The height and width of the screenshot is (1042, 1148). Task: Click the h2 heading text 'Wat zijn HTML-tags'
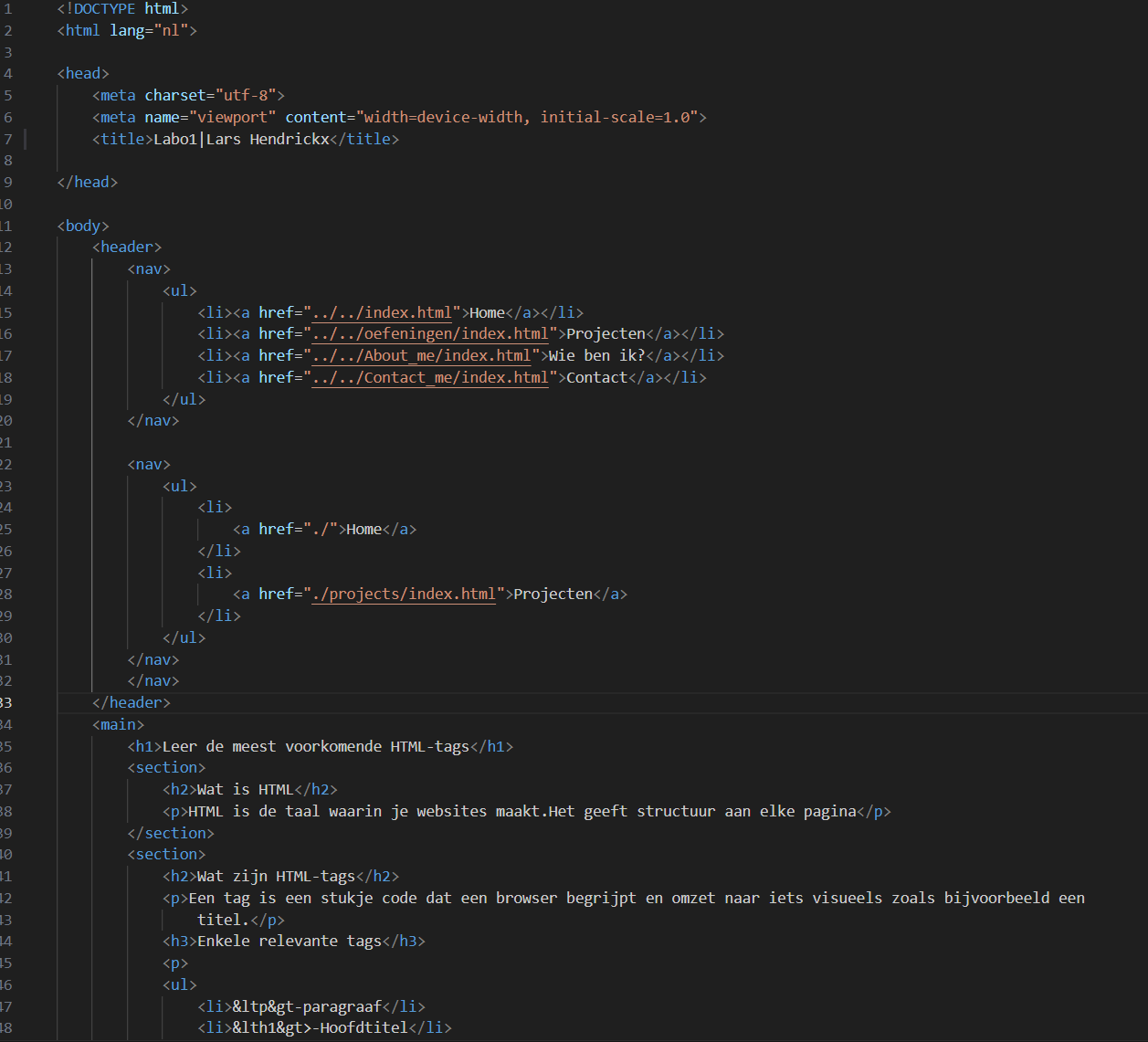[277, 877]
